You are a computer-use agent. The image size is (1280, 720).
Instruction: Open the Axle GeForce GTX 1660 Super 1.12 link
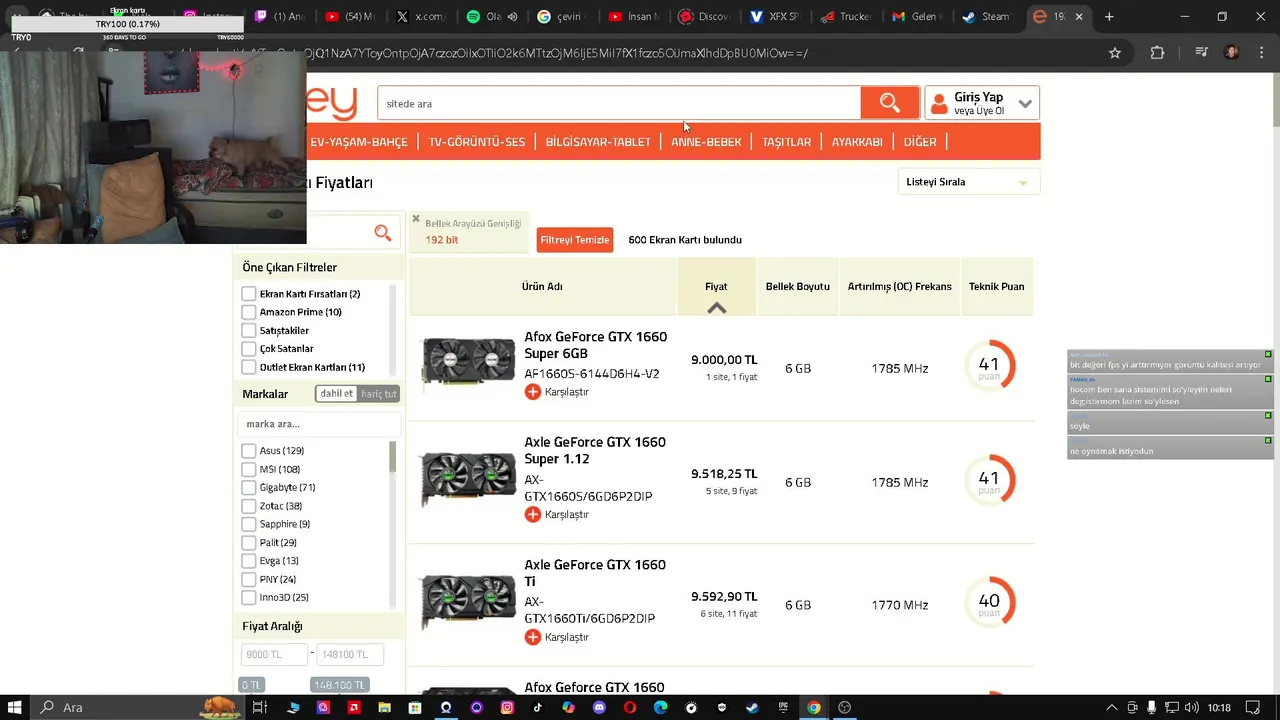pos(595,450)
